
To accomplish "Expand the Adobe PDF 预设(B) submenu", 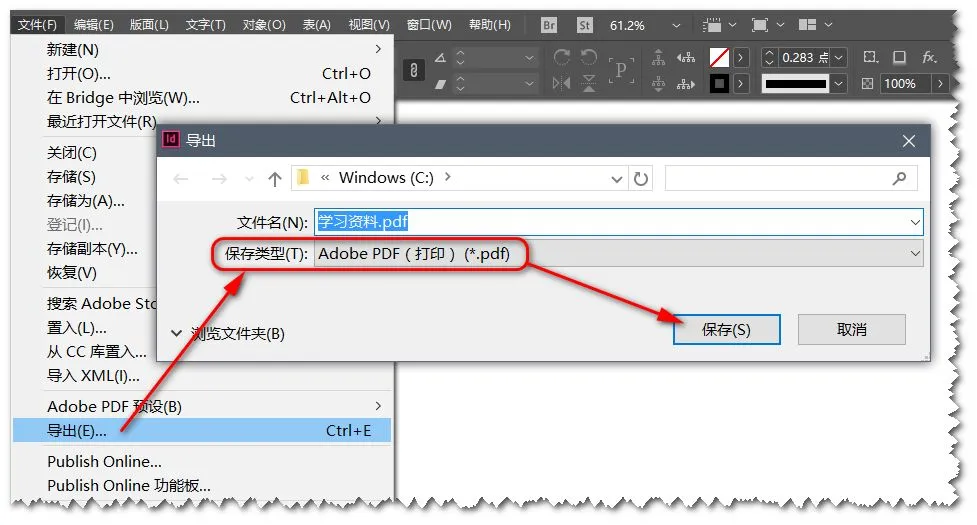I will [201, 406].
